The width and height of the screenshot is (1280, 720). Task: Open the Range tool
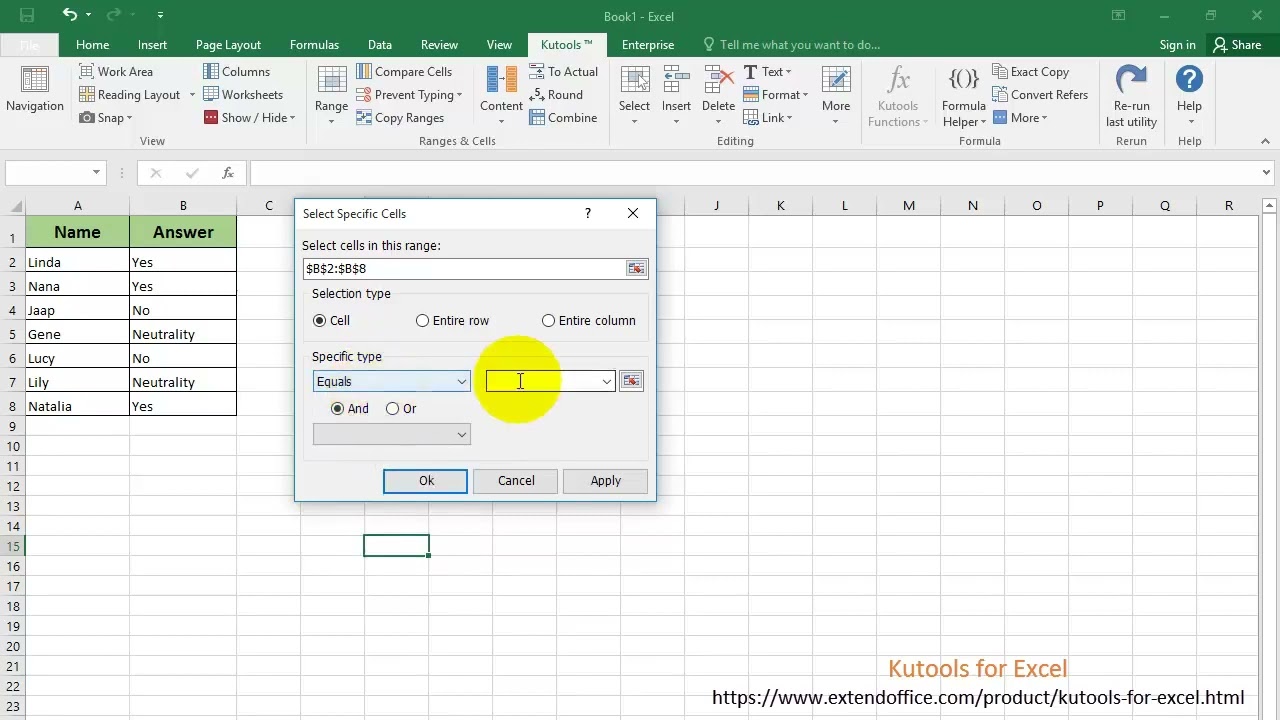331,94
